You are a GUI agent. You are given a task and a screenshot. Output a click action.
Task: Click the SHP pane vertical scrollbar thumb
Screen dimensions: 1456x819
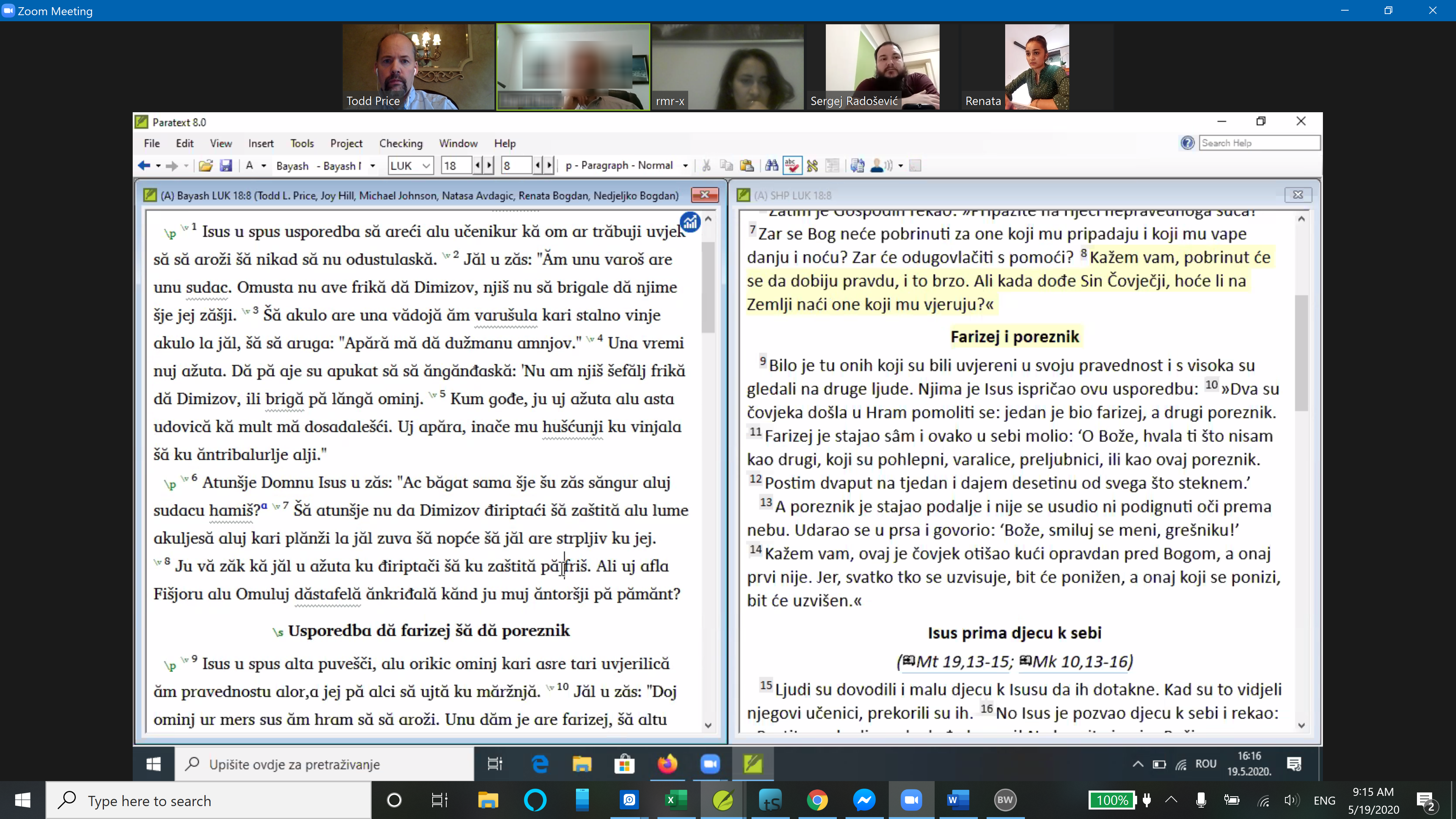click(x=1301, y=353)
